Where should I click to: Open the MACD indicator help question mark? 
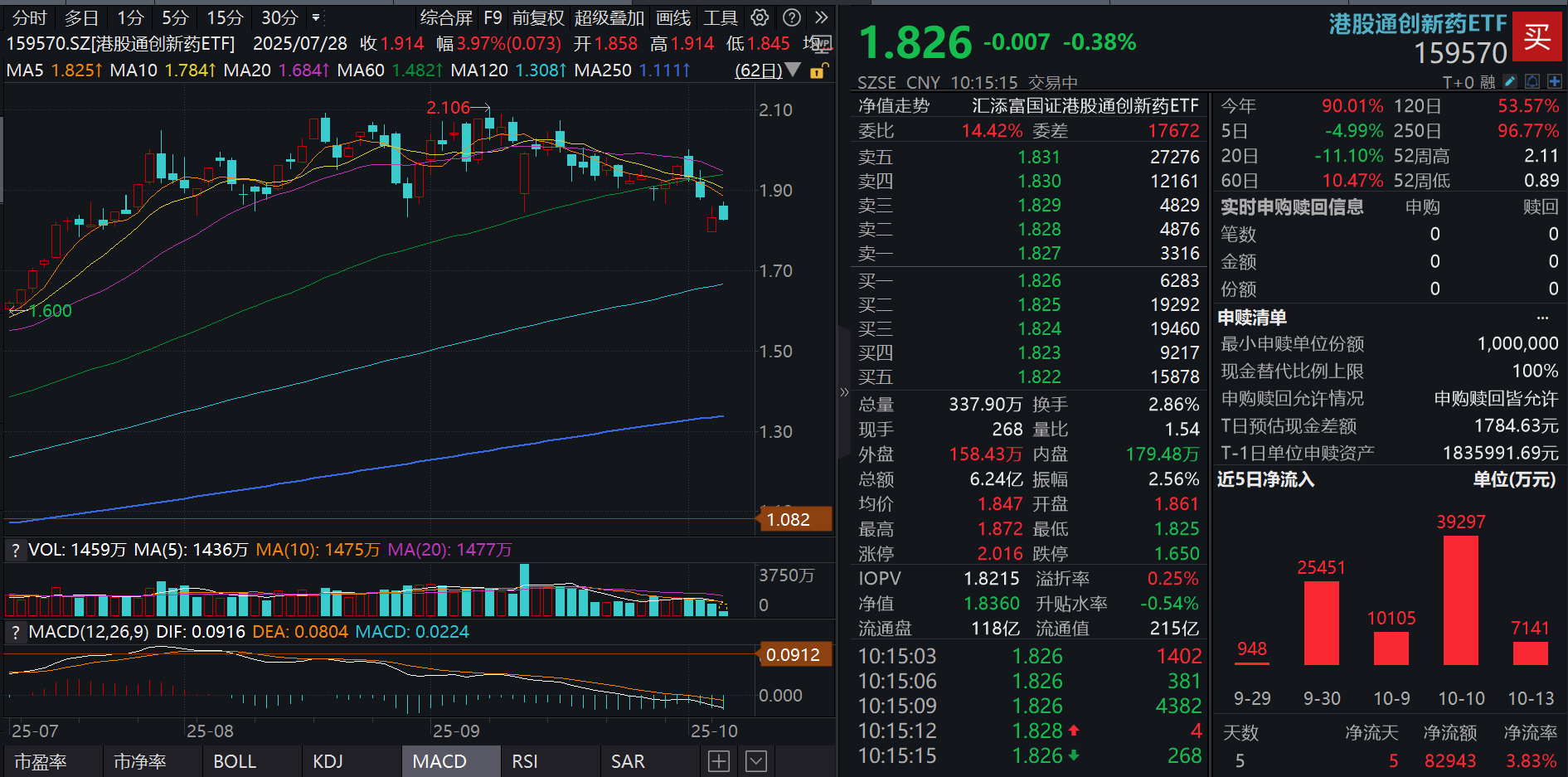click(15, 632)
